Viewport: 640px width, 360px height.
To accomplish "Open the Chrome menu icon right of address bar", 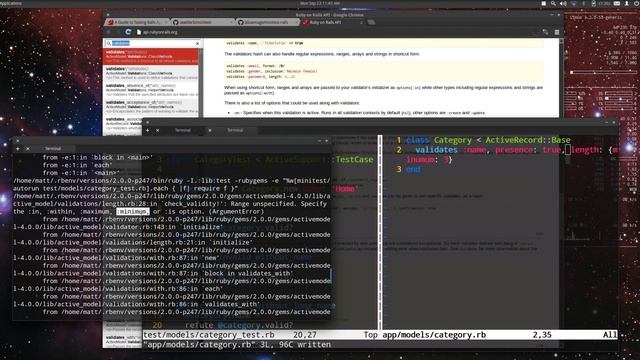I will (557, 32).
